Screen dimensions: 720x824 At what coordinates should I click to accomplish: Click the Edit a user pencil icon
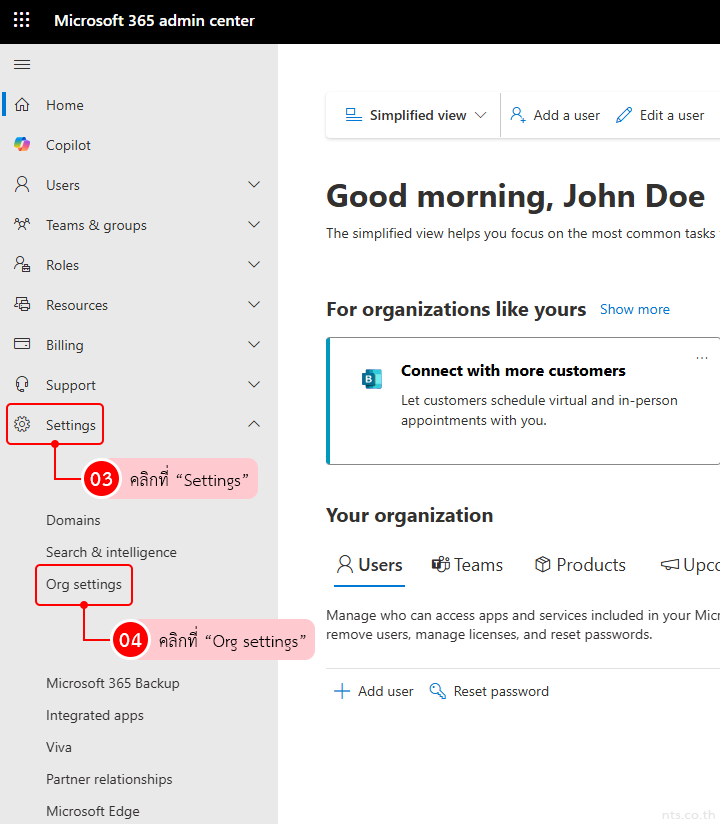624,115
